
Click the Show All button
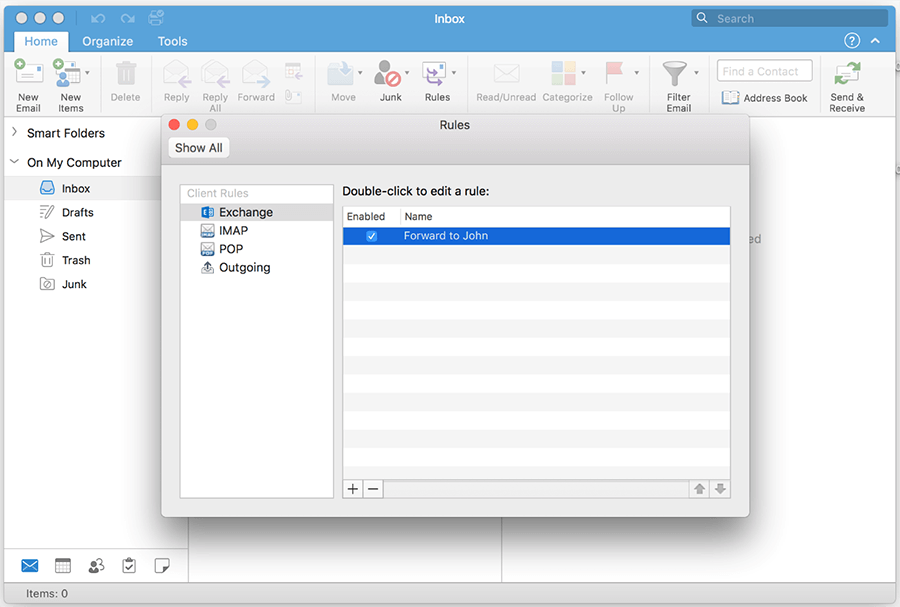199,148
